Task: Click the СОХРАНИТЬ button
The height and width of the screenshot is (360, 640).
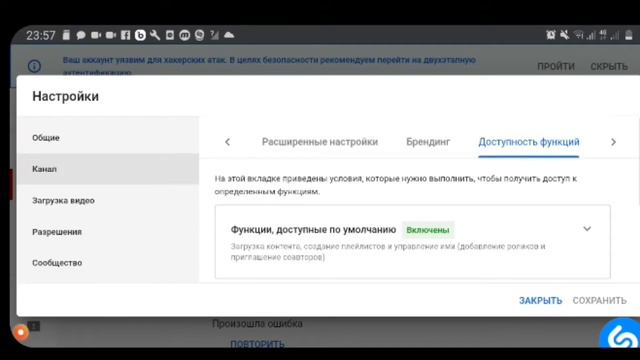Action: (x=600, y=300)
